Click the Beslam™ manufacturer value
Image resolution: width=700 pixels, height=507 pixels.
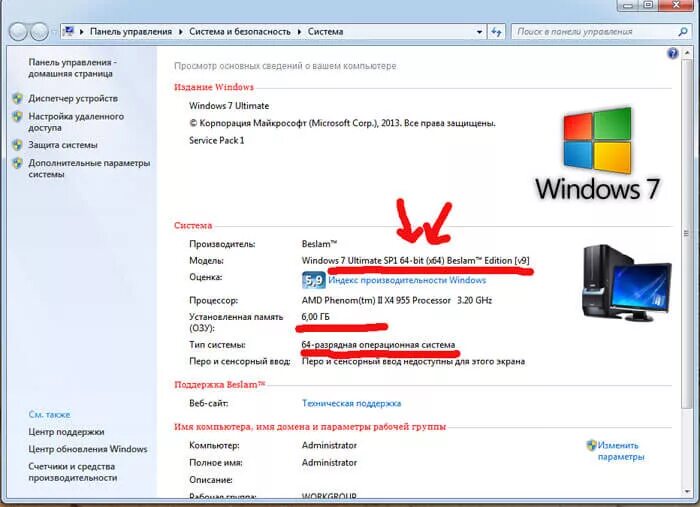point(319,244)
